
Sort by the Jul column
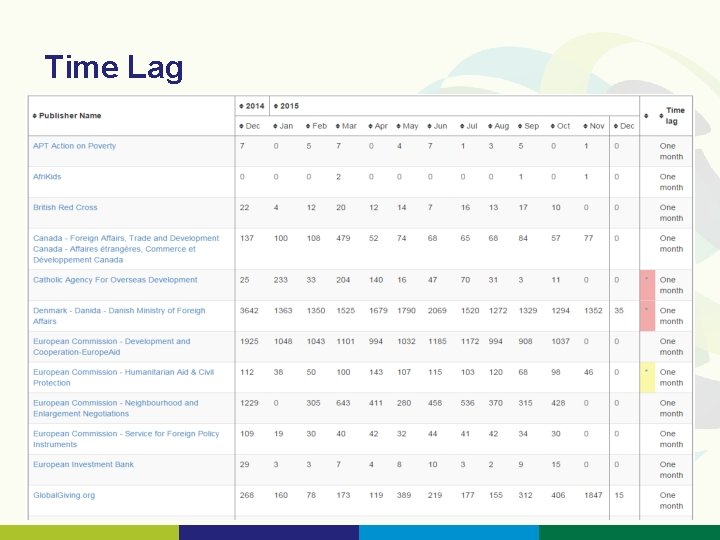(x=469, y=126)
